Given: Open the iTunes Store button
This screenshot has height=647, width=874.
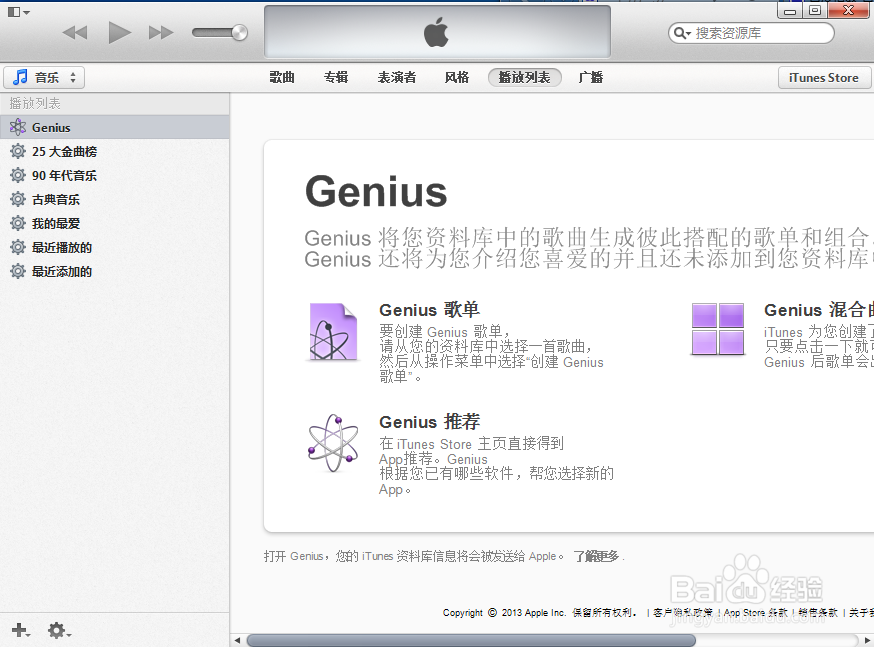Looking at the screenshot, I should pos(824,77).
